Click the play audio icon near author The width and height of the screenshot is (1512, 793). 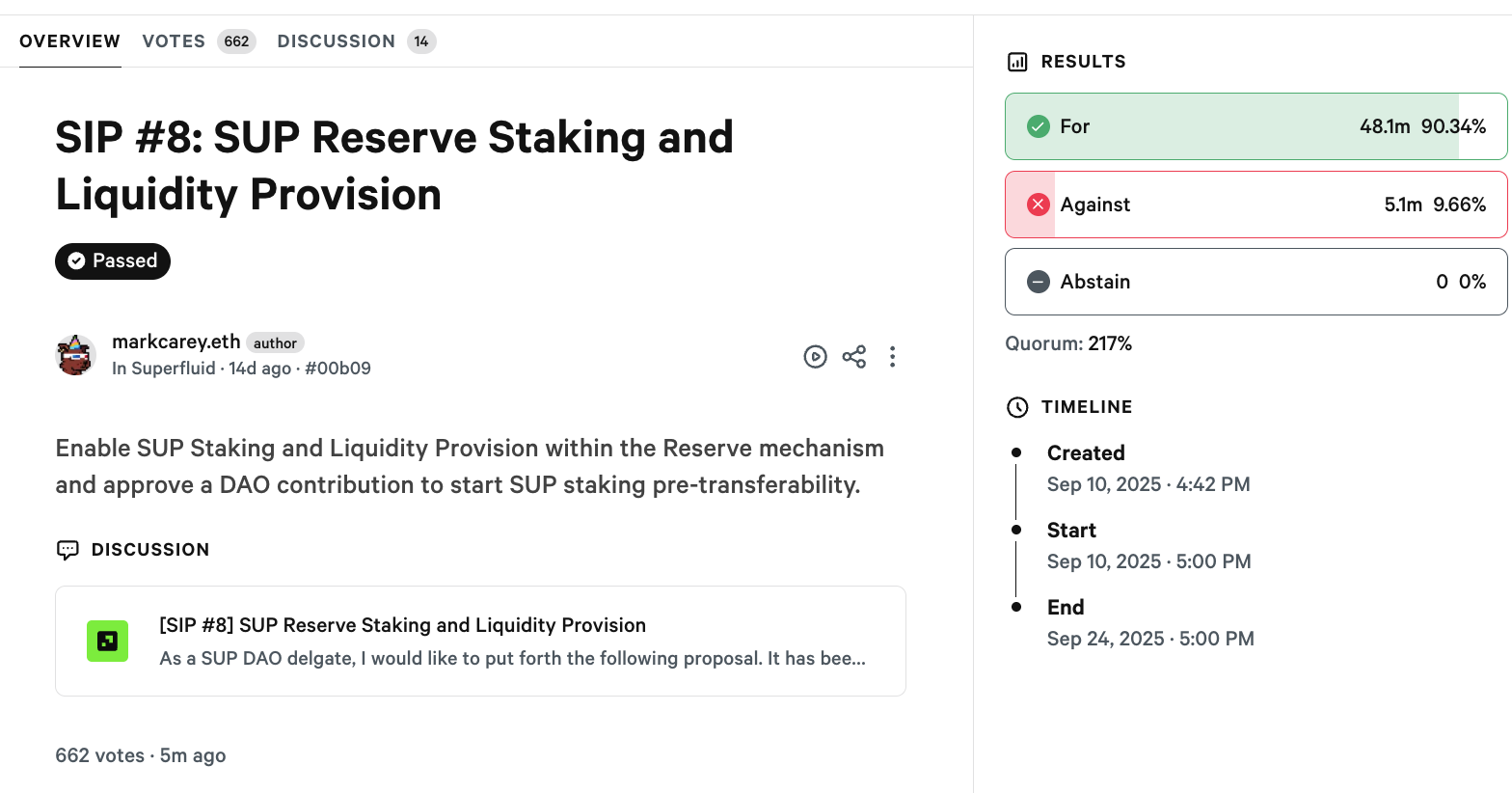pyautogui.click(x=815, y=357)
